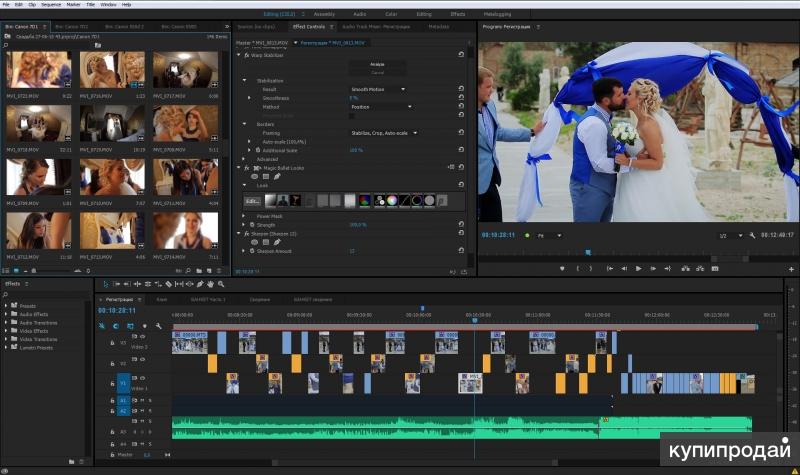Select the Hand tool
The image size is (800, 475).
click(x=210, y=284)
